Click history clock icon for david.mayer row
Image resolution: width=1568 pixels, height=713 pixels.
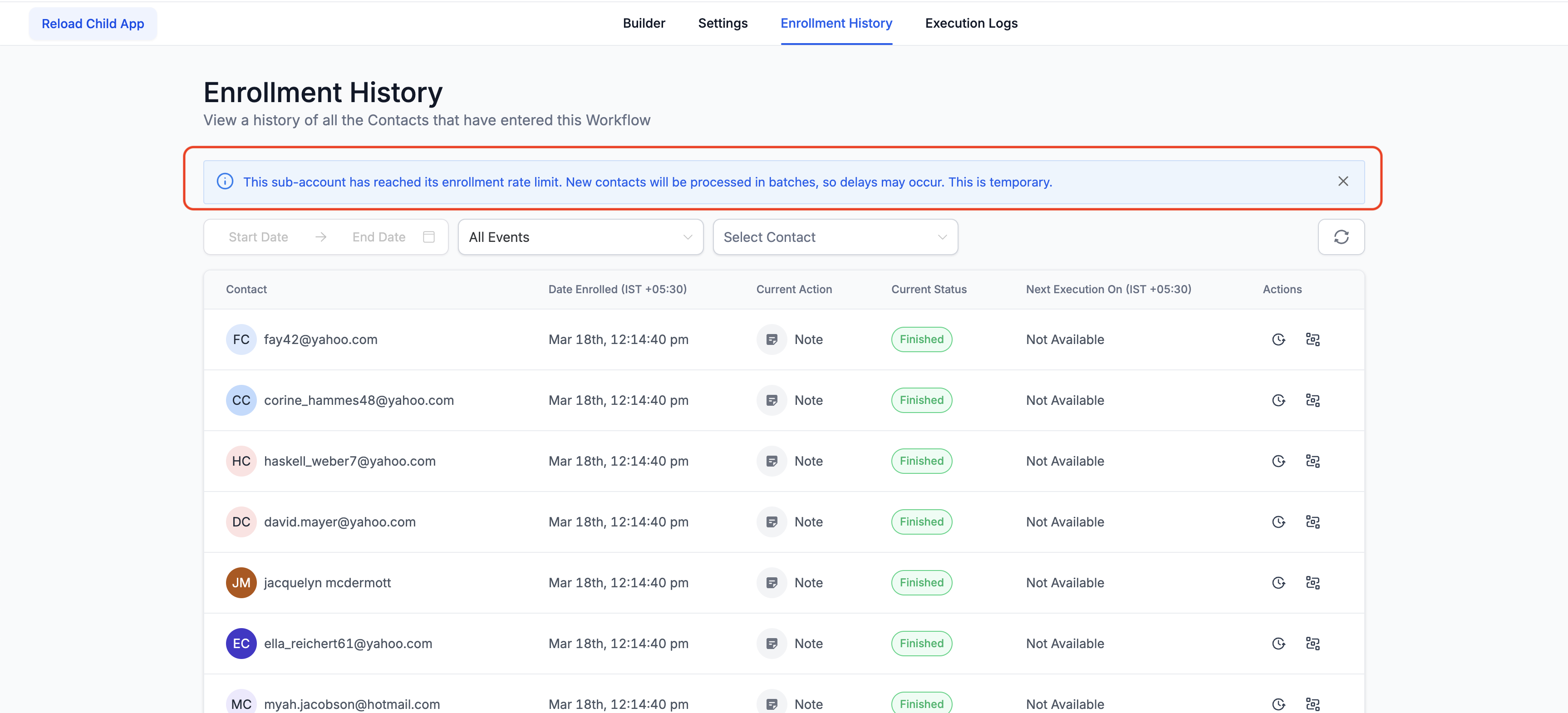[1278, 522]
